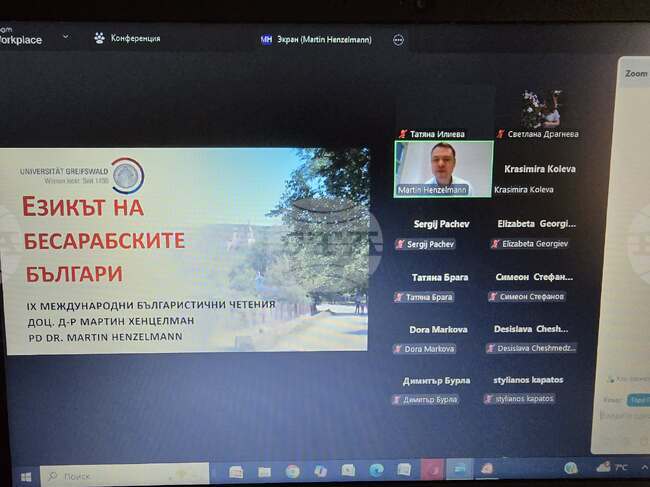Click the Конференция meeting icon

point(100,38)
